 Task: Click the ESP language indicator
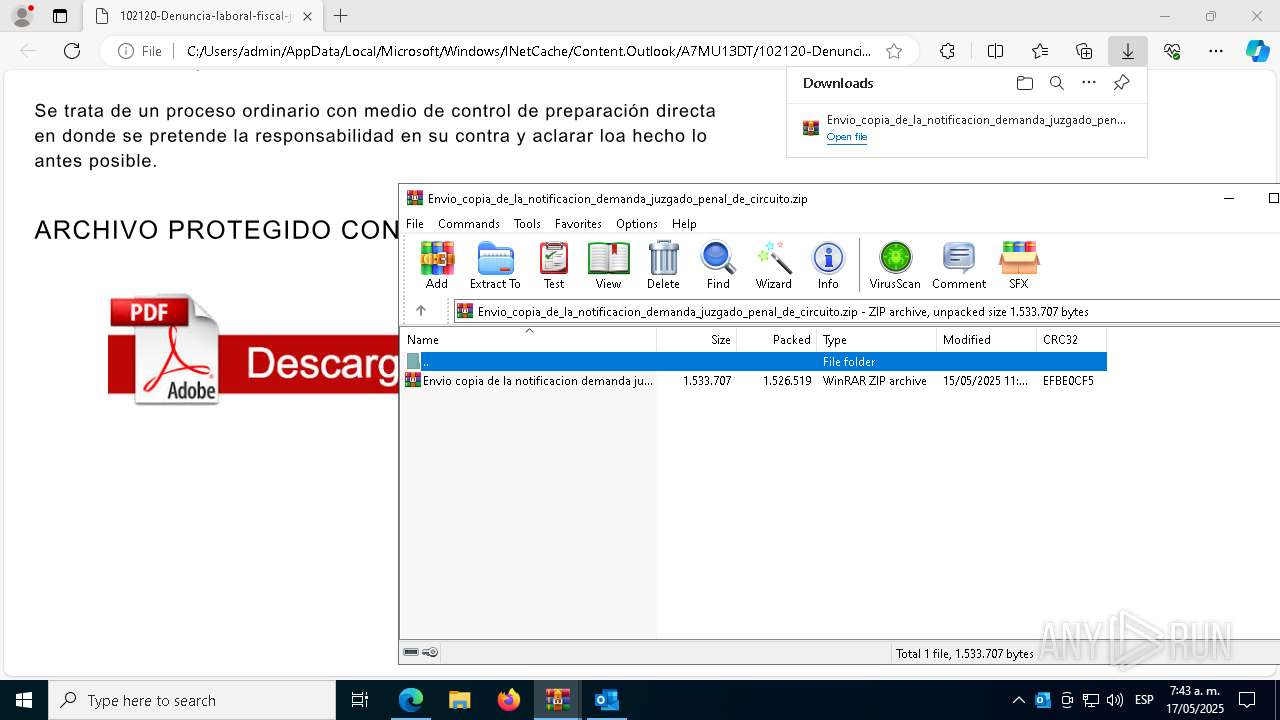click(x=1144, y=700)
